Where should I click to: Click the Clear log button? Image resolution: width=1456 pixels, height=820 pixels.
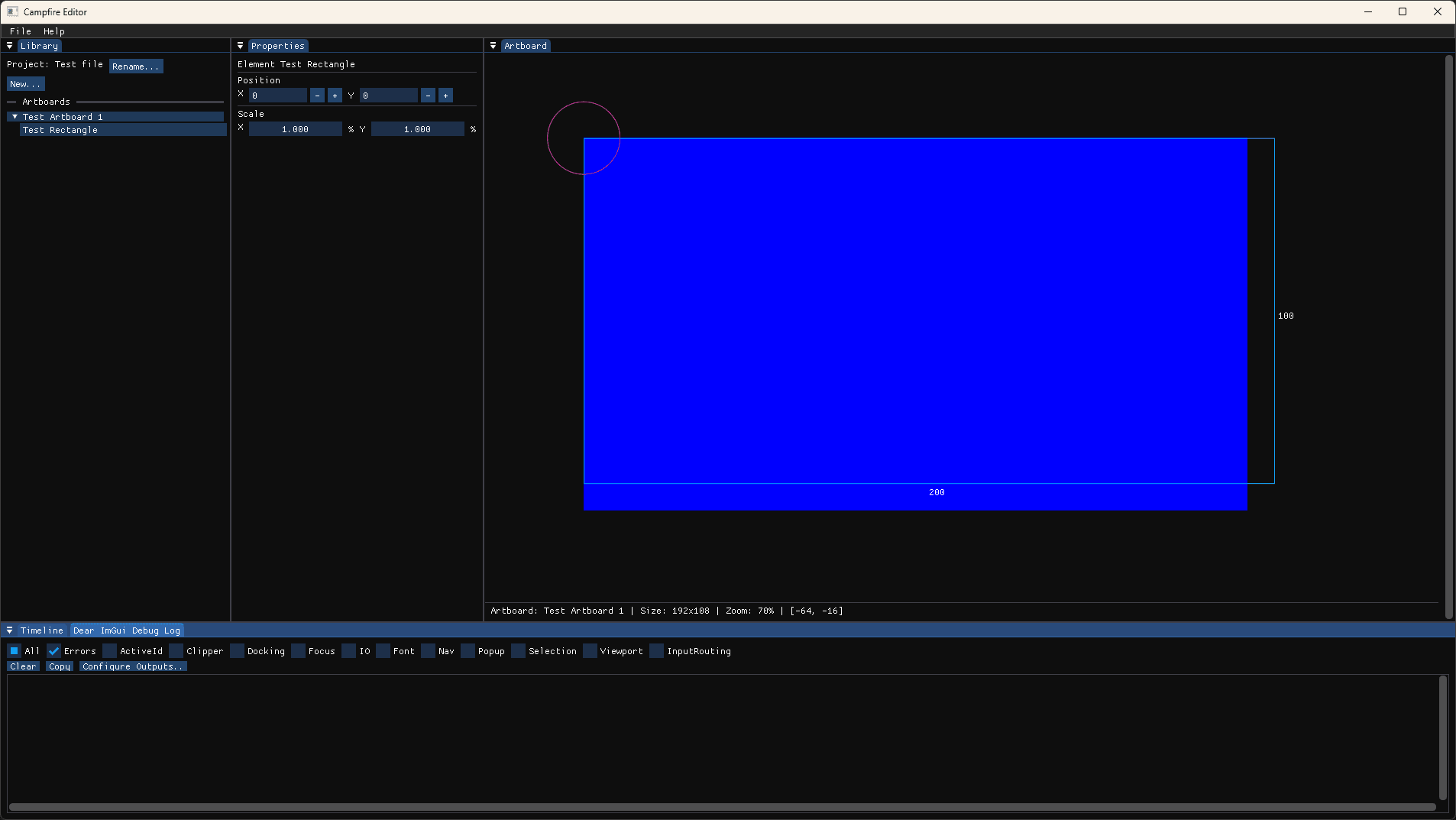tap(23, 666)
